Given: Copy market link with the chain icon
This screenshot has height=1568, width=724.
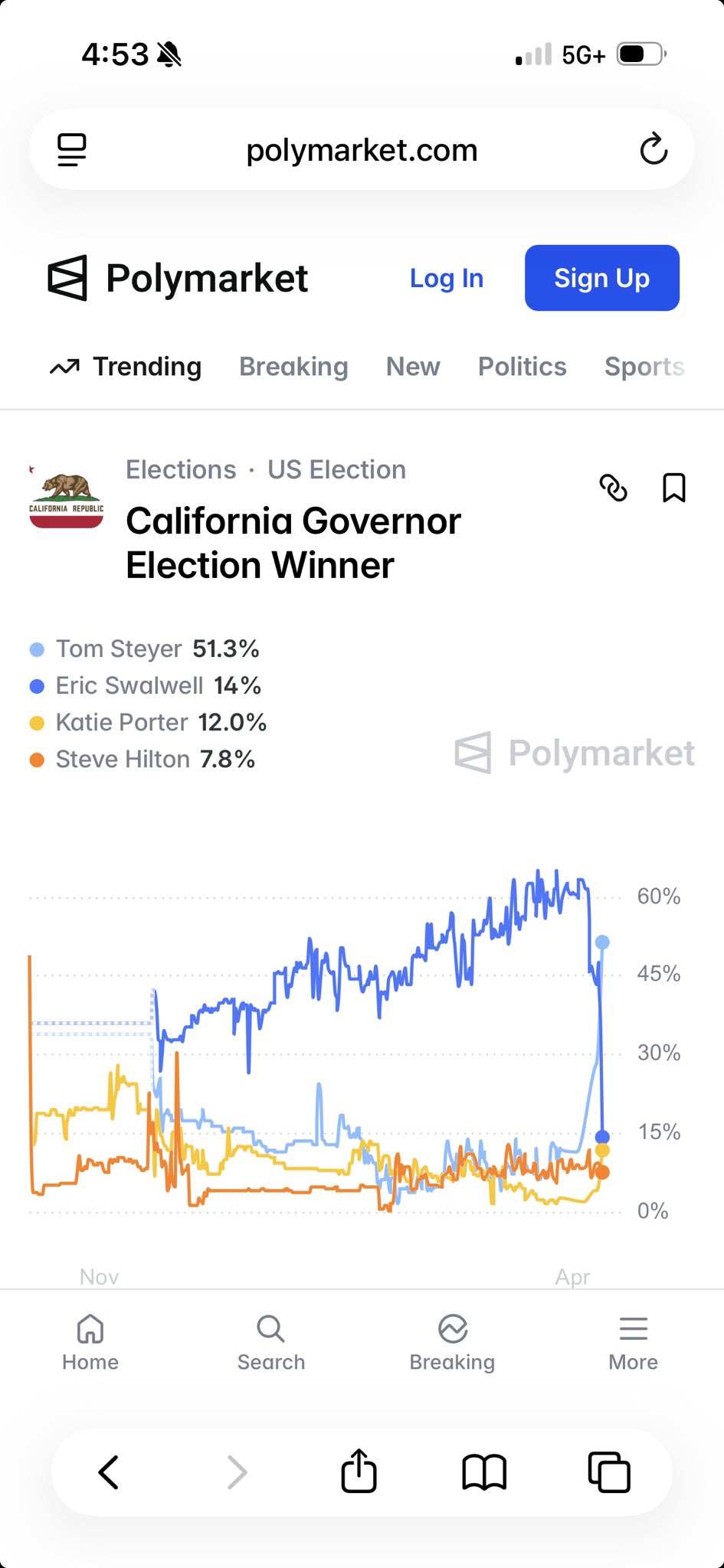Looking at the screenshot, I should 613,488.
